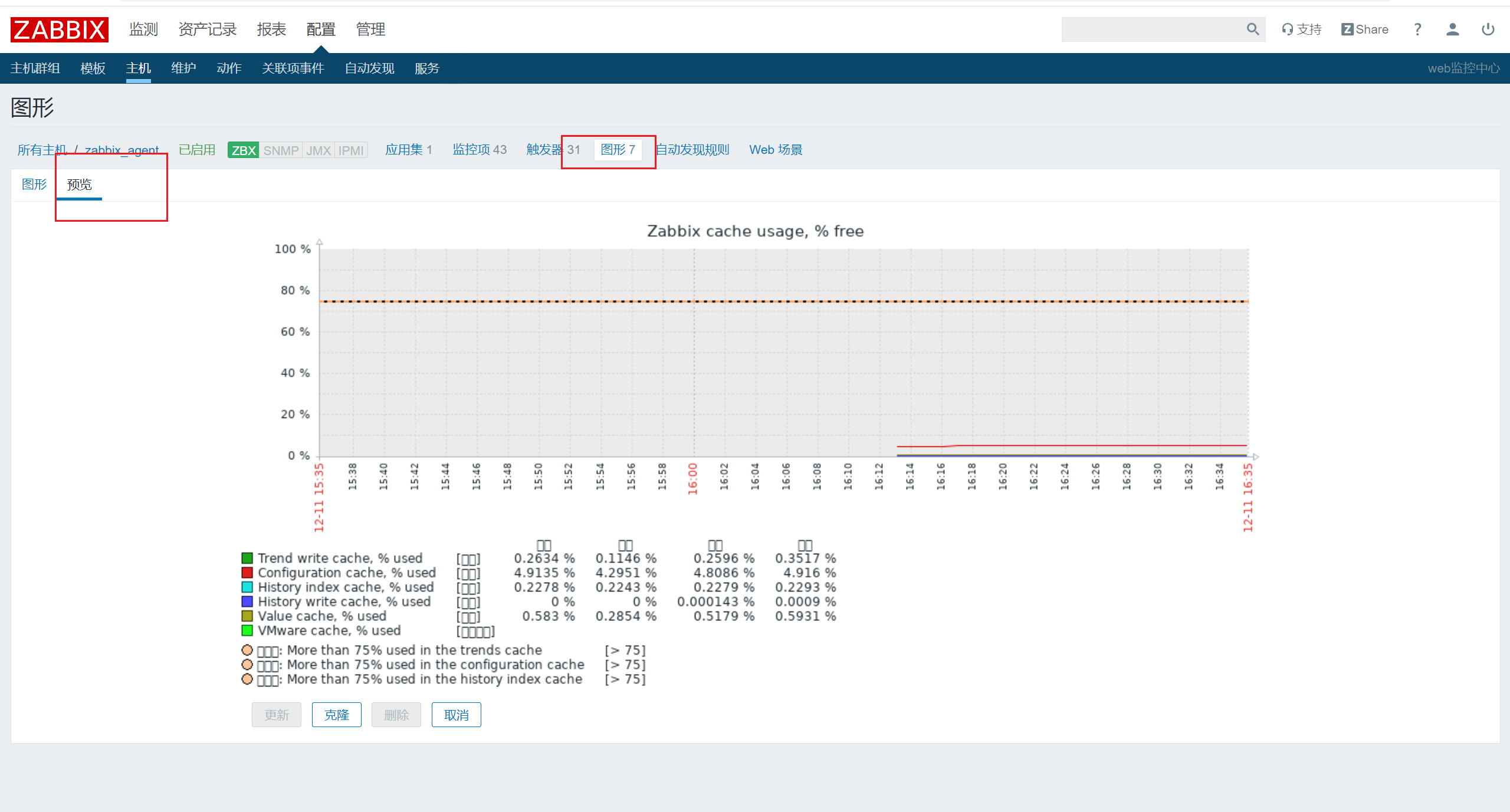Open the 报表 main menu

click(x=271, y=29)
